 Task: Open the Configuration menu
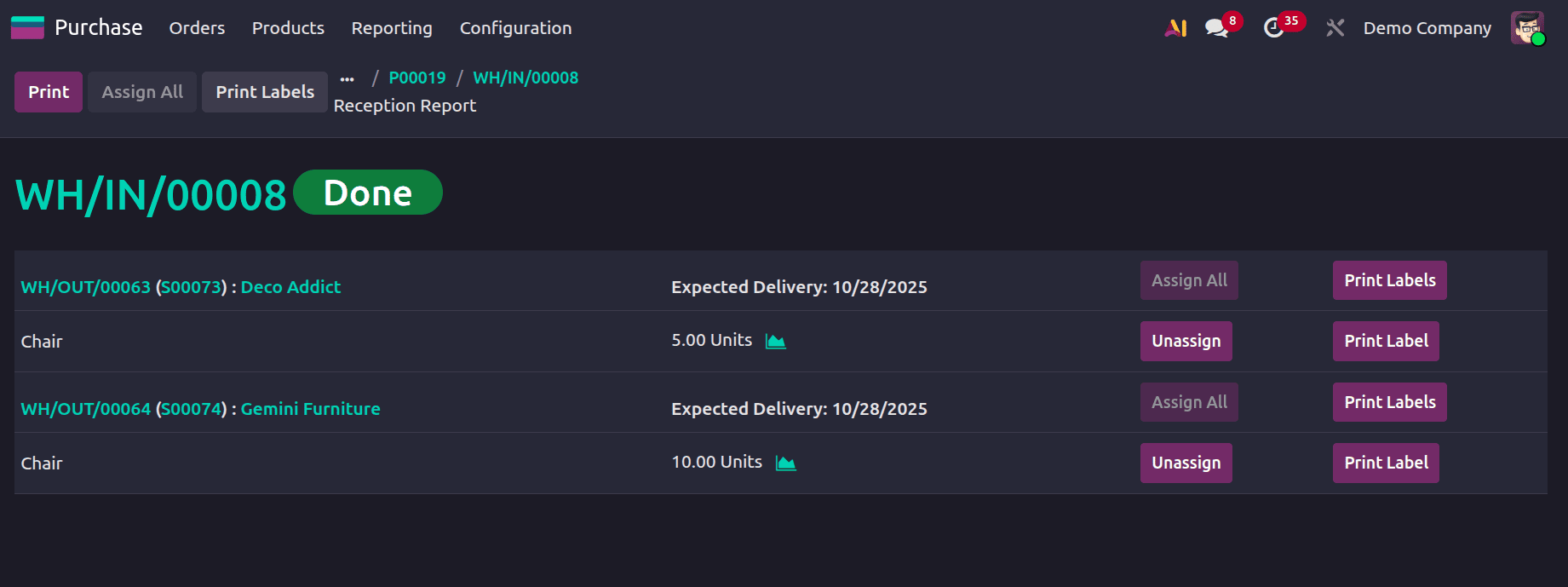pos(515,28)
